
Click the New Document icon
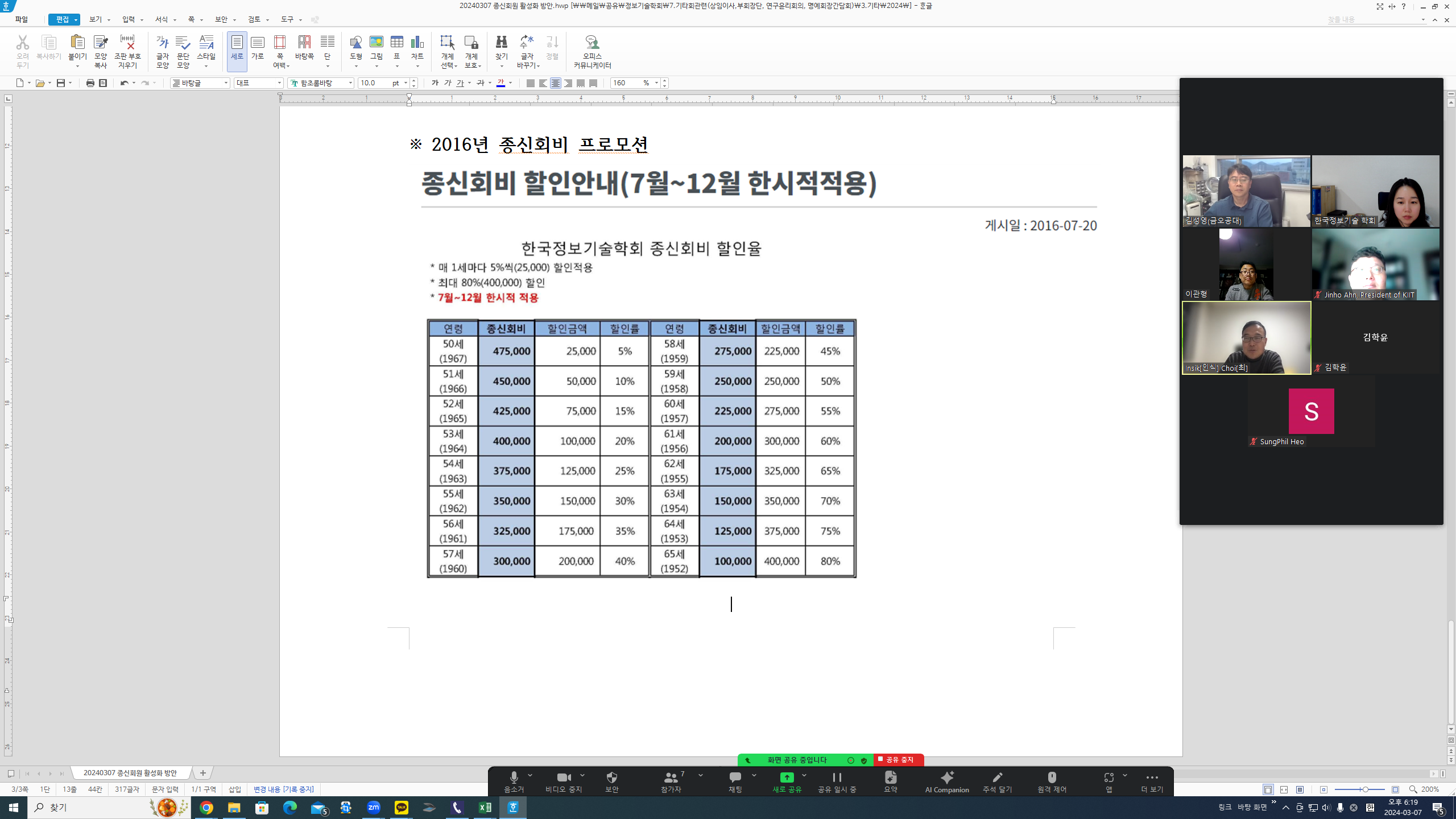pos(20,83)
